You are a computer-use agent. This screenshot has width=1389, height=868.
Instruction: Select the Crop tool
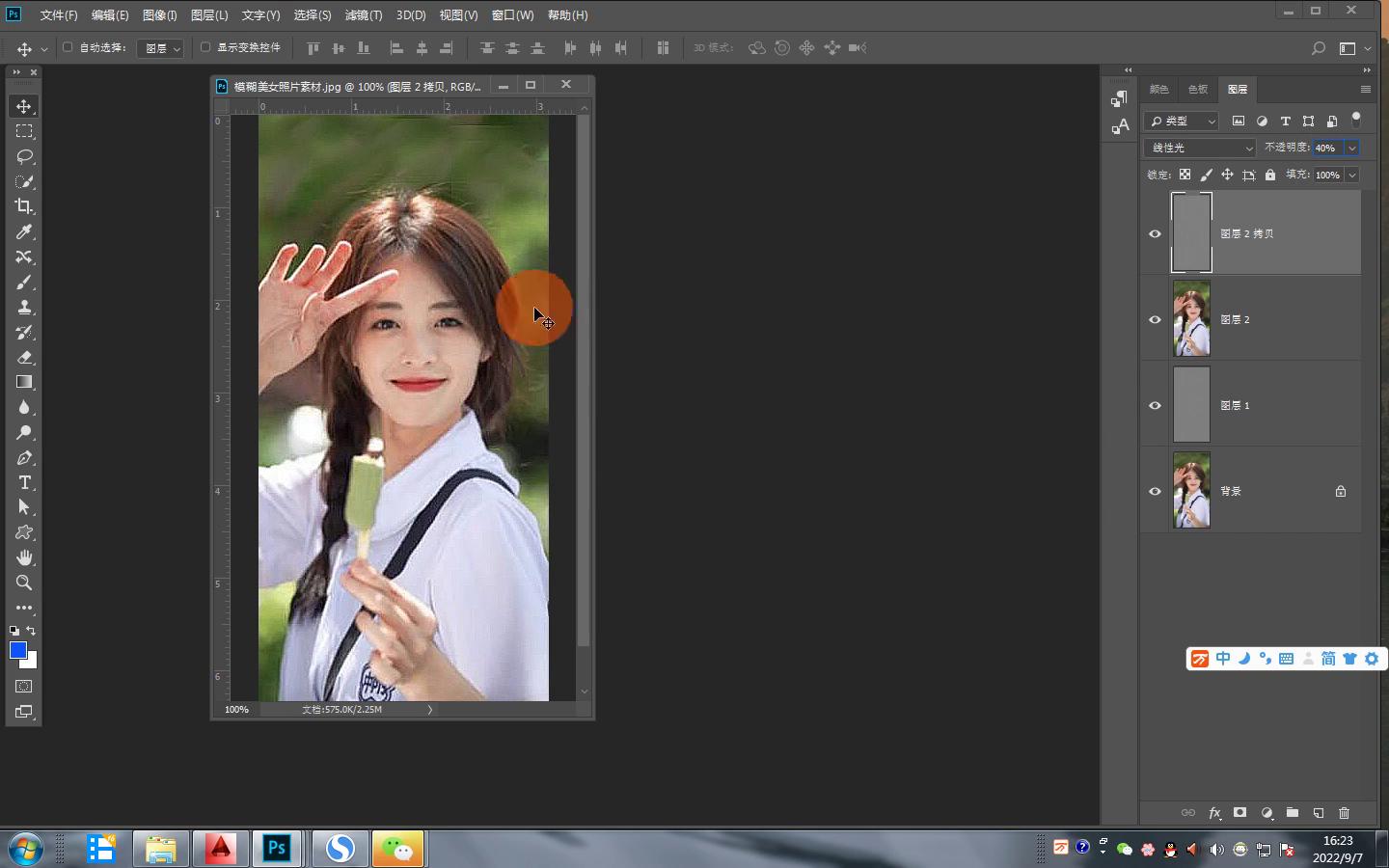coord(24,206)
